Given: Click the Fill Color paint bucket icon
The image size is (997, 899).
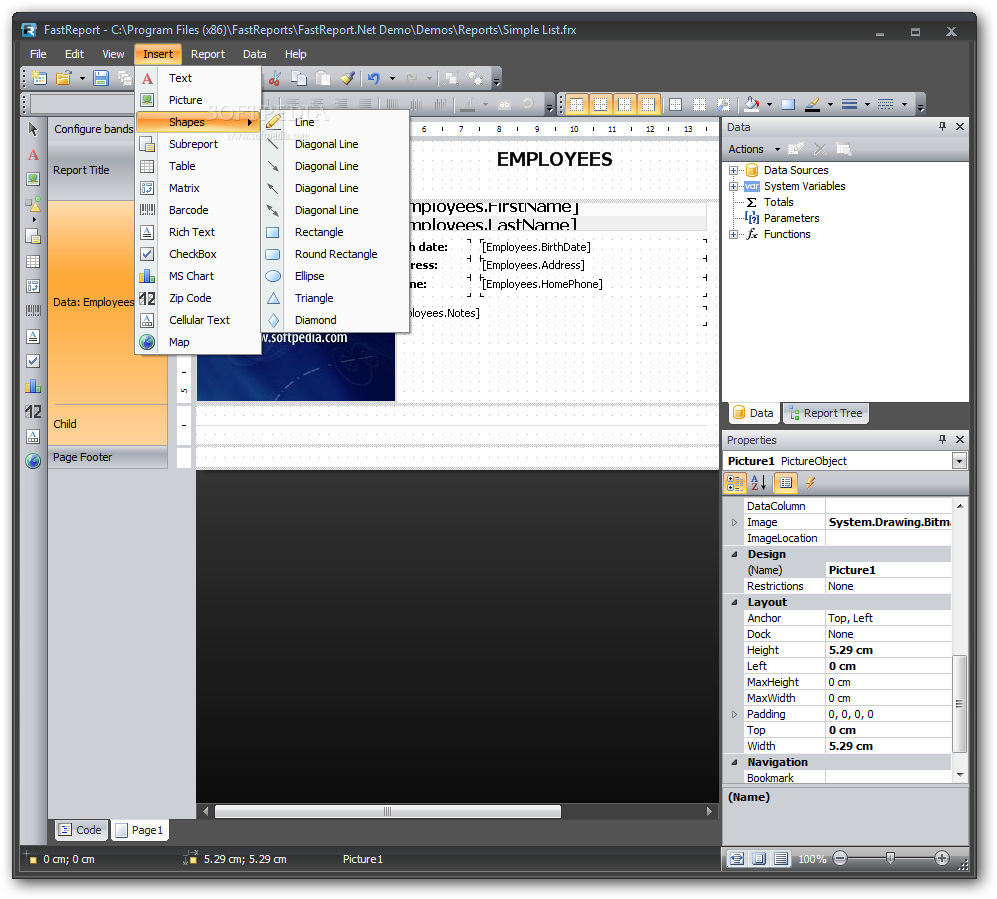Looking at the screenshot, I should point(752,104).
